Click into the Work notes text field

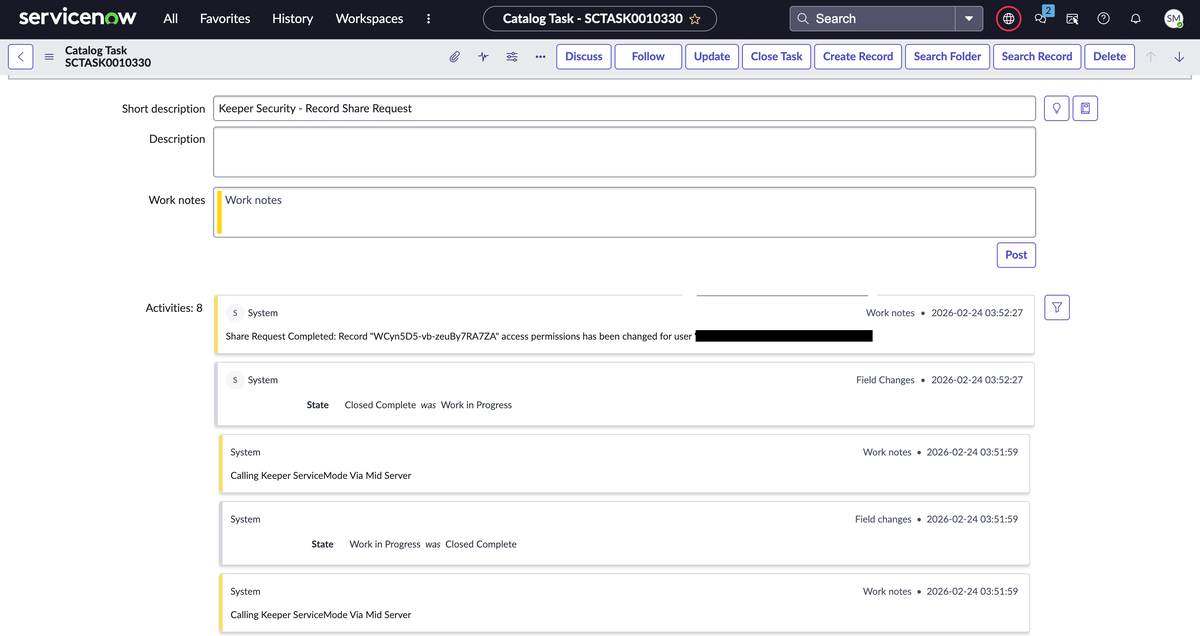[625, 212]
